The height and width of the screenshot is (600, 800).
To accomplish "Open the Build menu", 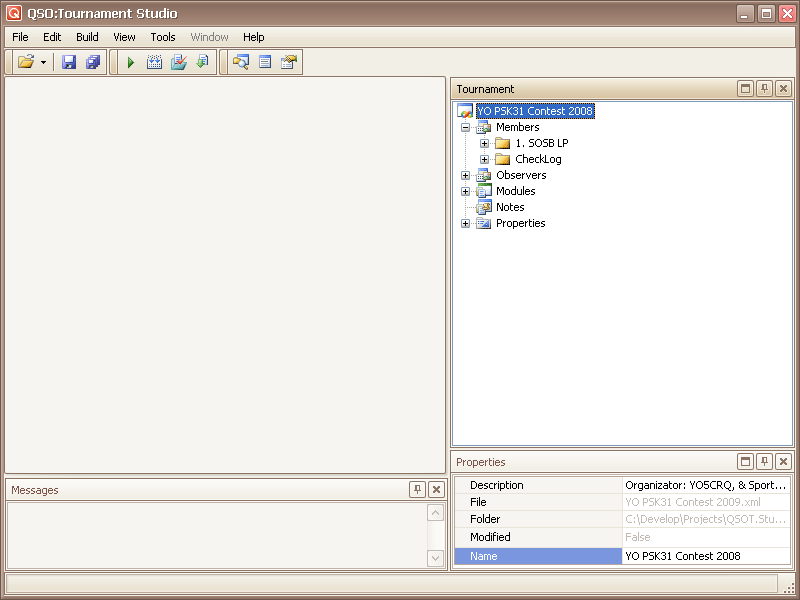I will click(87, 37).
